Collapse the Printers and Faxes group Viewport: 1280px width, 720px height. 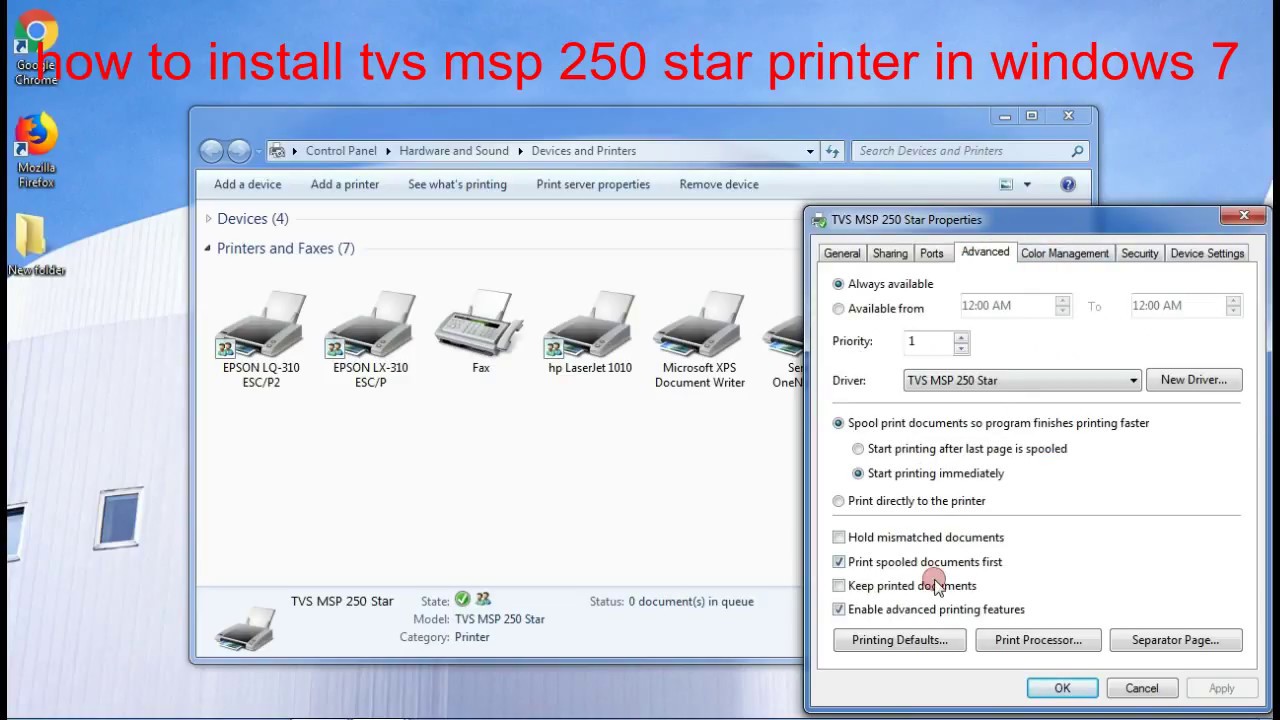(208, 248)
